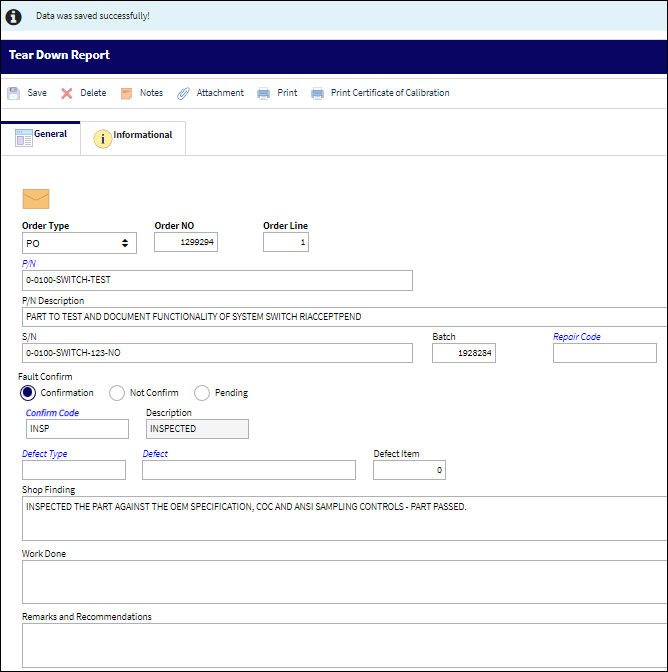Click the Delete button label

point(93,93)
